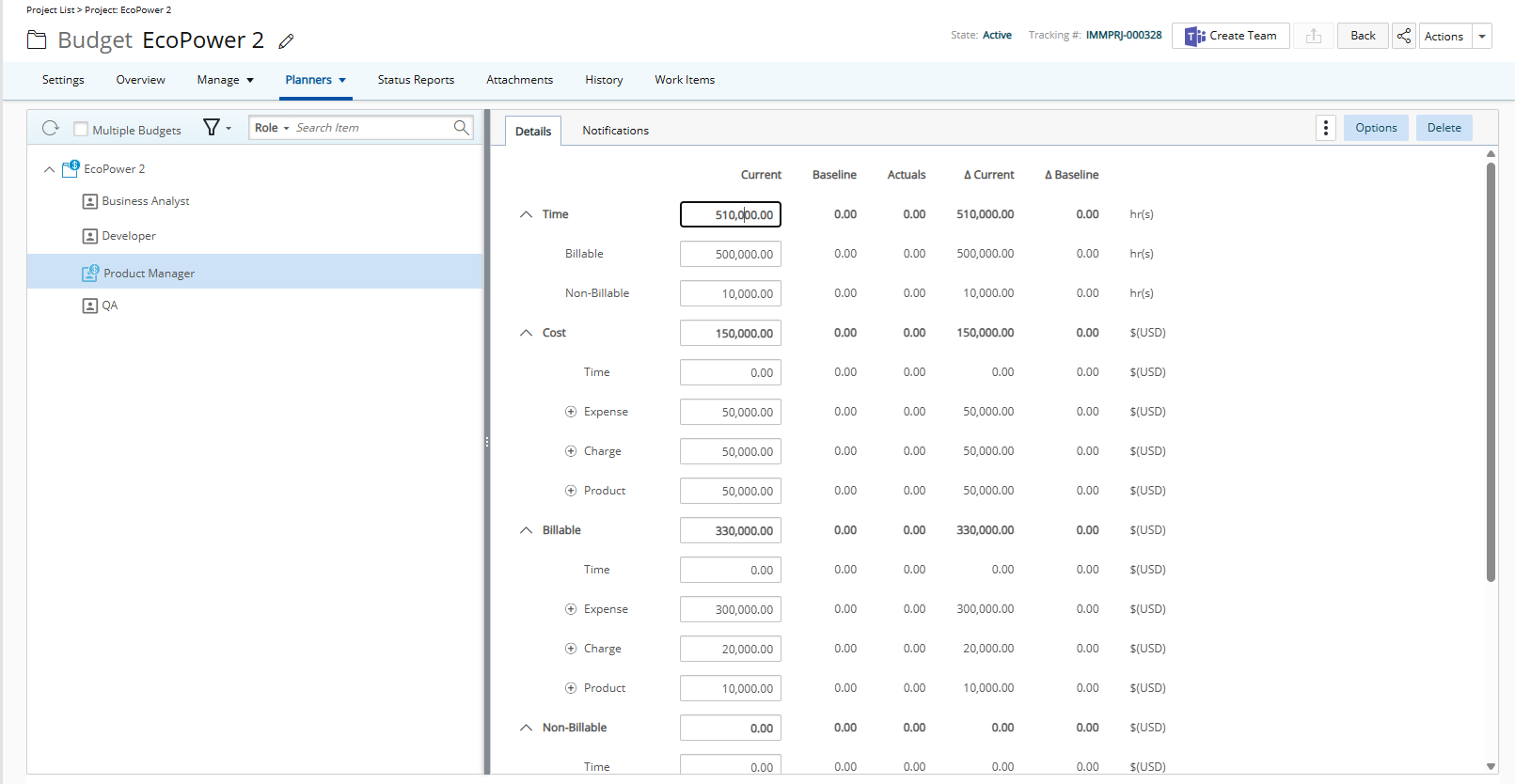Select Product Manager in the tree
This screenshot has height=784, width=1515.
[150, 274]
